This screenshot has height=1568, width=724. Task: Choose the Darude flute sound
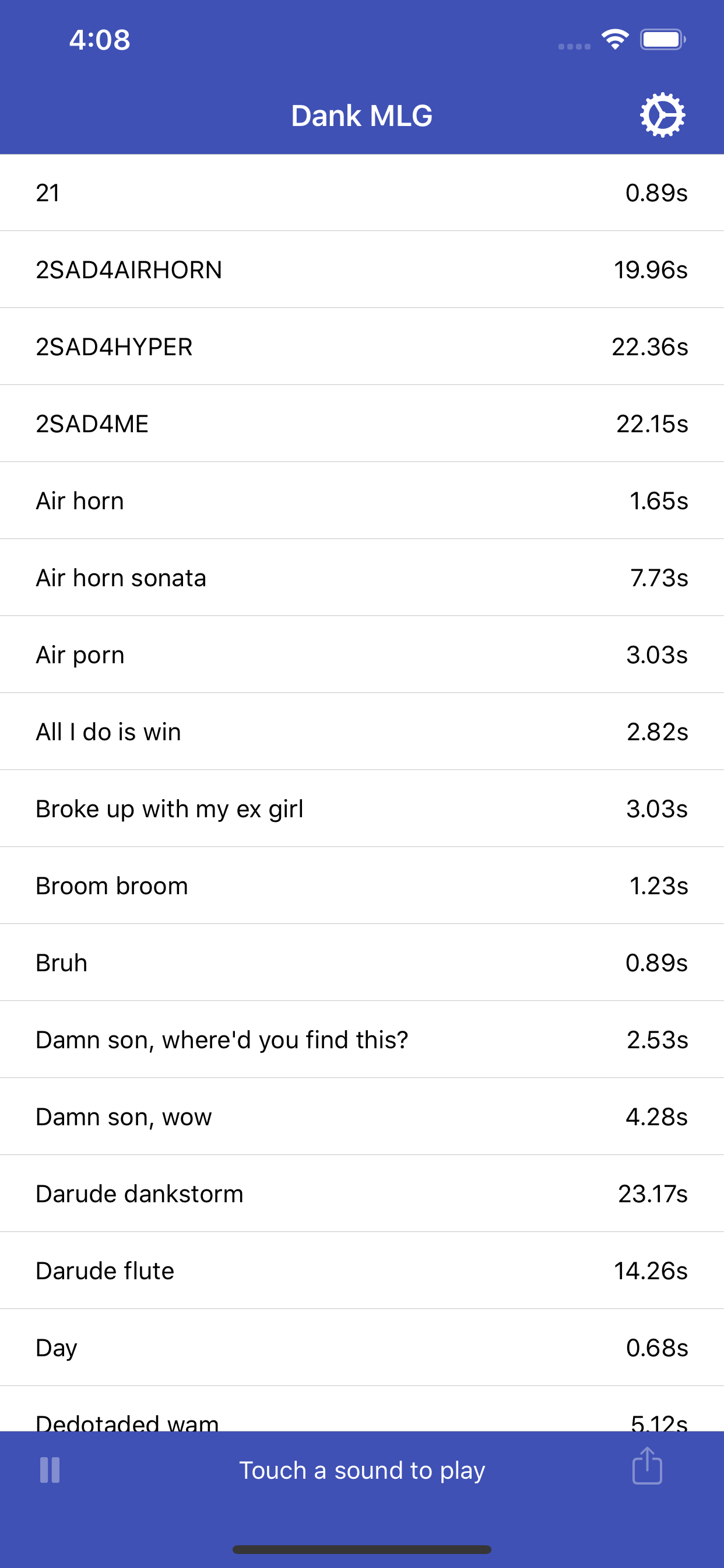[x=361, y=1271]
